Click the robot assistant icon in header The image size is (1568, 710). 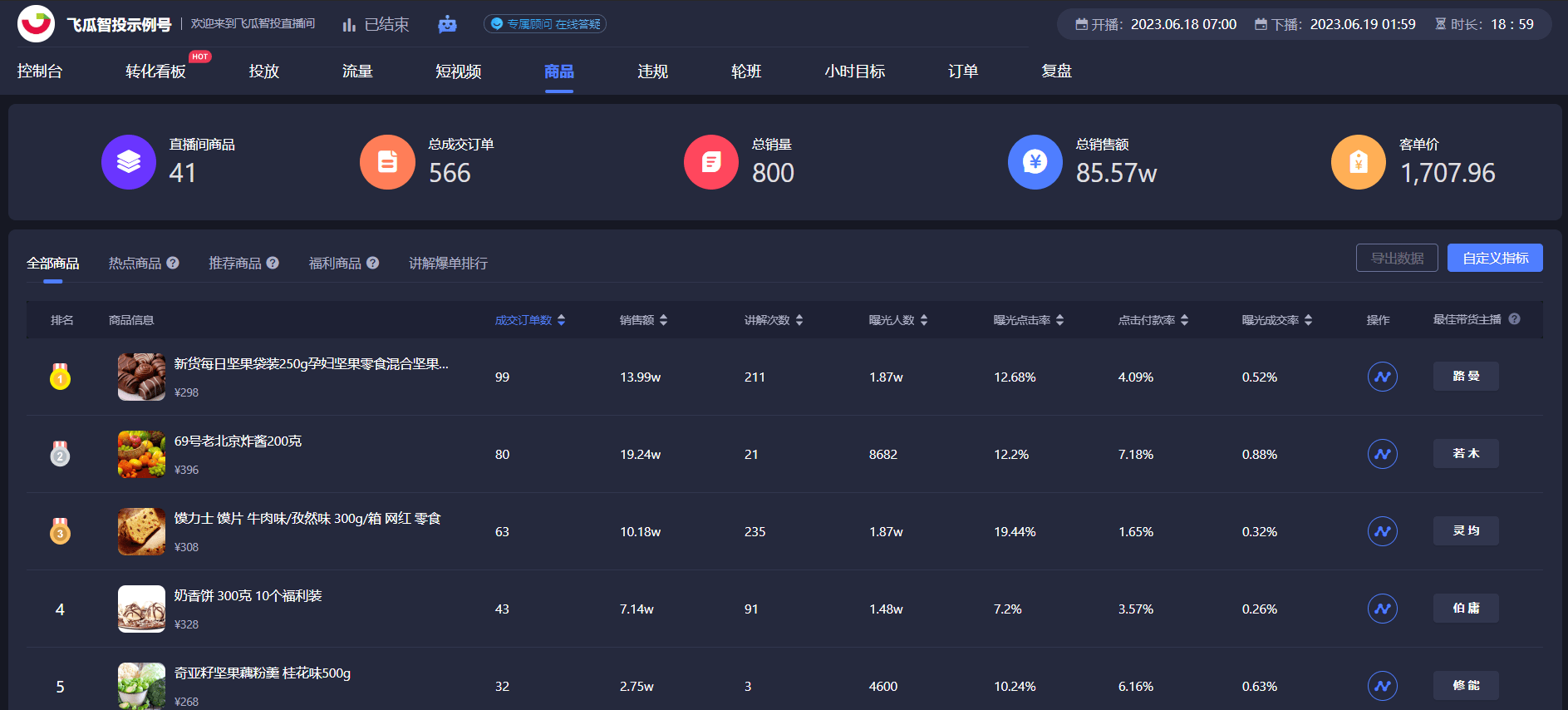pos(447,24)
